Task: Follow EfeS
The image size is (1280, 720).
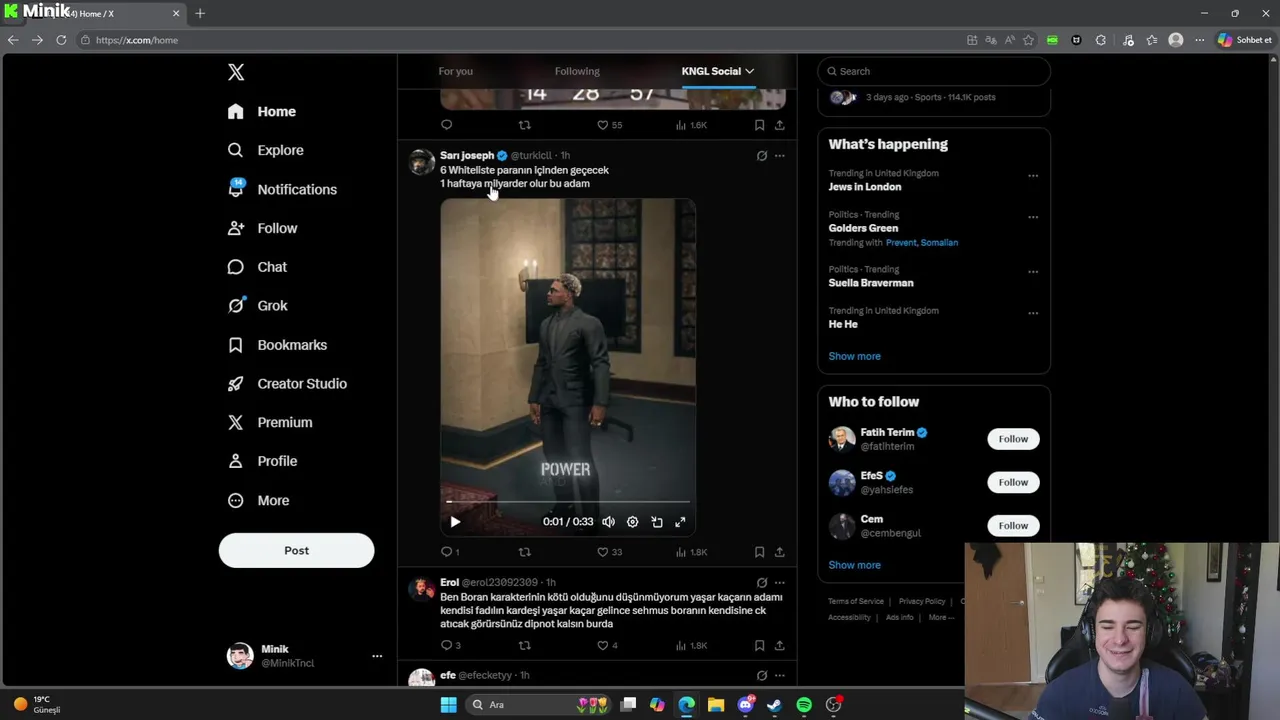Action: 1013,482
